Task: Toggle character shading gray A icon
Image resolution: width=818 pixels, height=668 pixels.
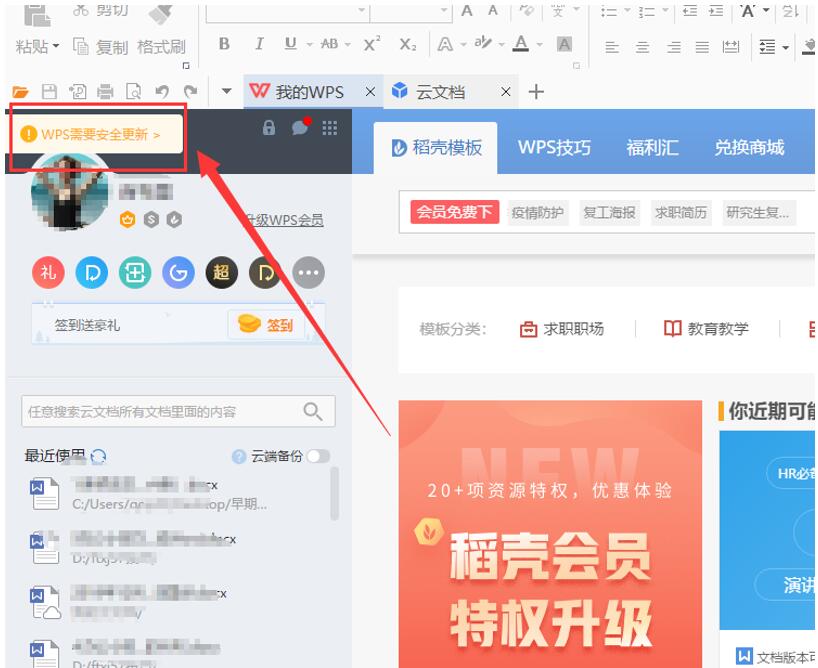Action: point(564,44)
